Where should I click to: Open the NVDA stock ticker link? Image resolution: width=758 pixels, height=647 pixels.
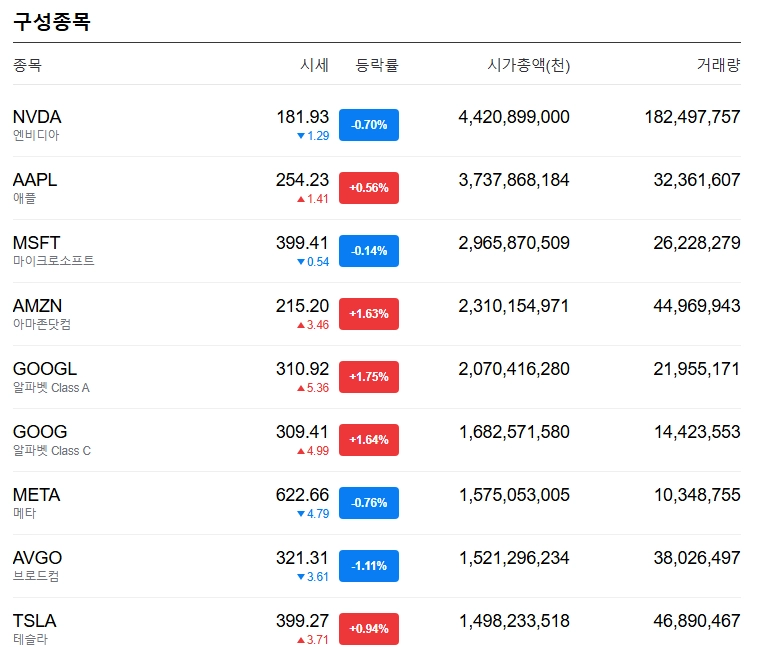pos(37,117)
